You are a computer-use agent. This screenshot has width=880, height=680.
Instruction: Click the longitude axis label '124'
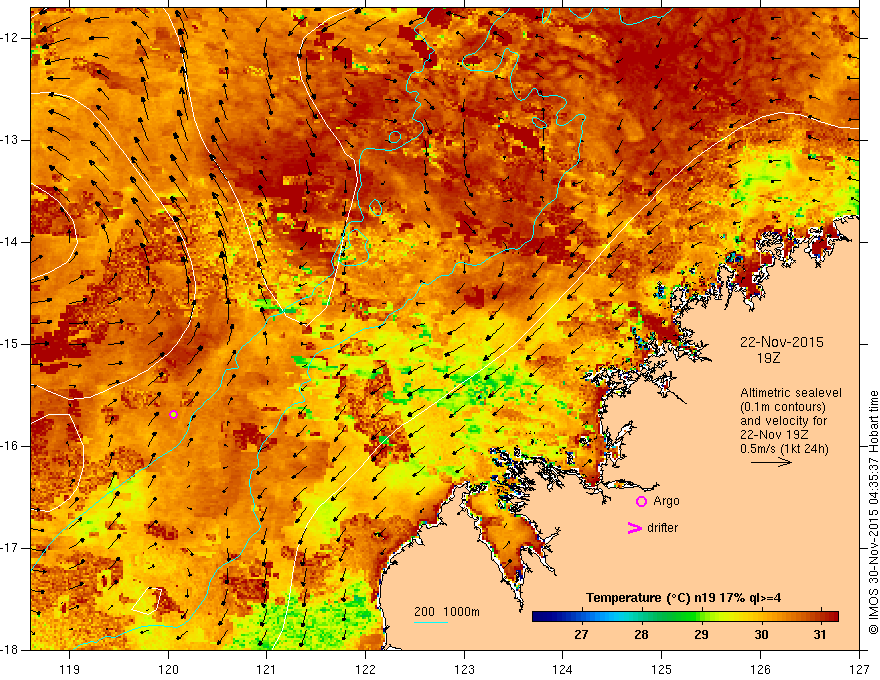pyautogui.click(x=562, y=669)
